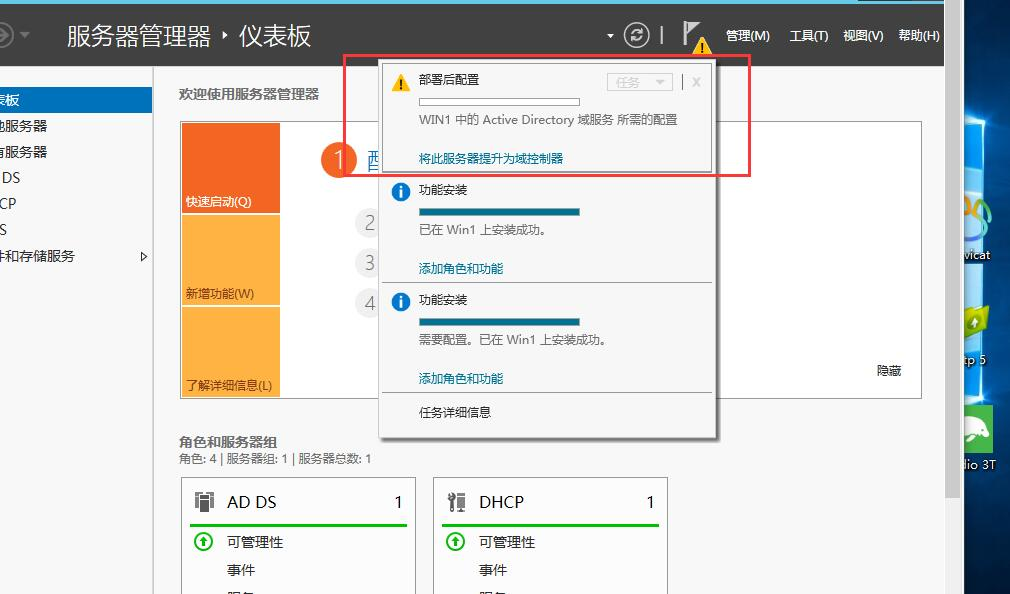Open the 任务 dropdown in the notification

click(640, 82)
